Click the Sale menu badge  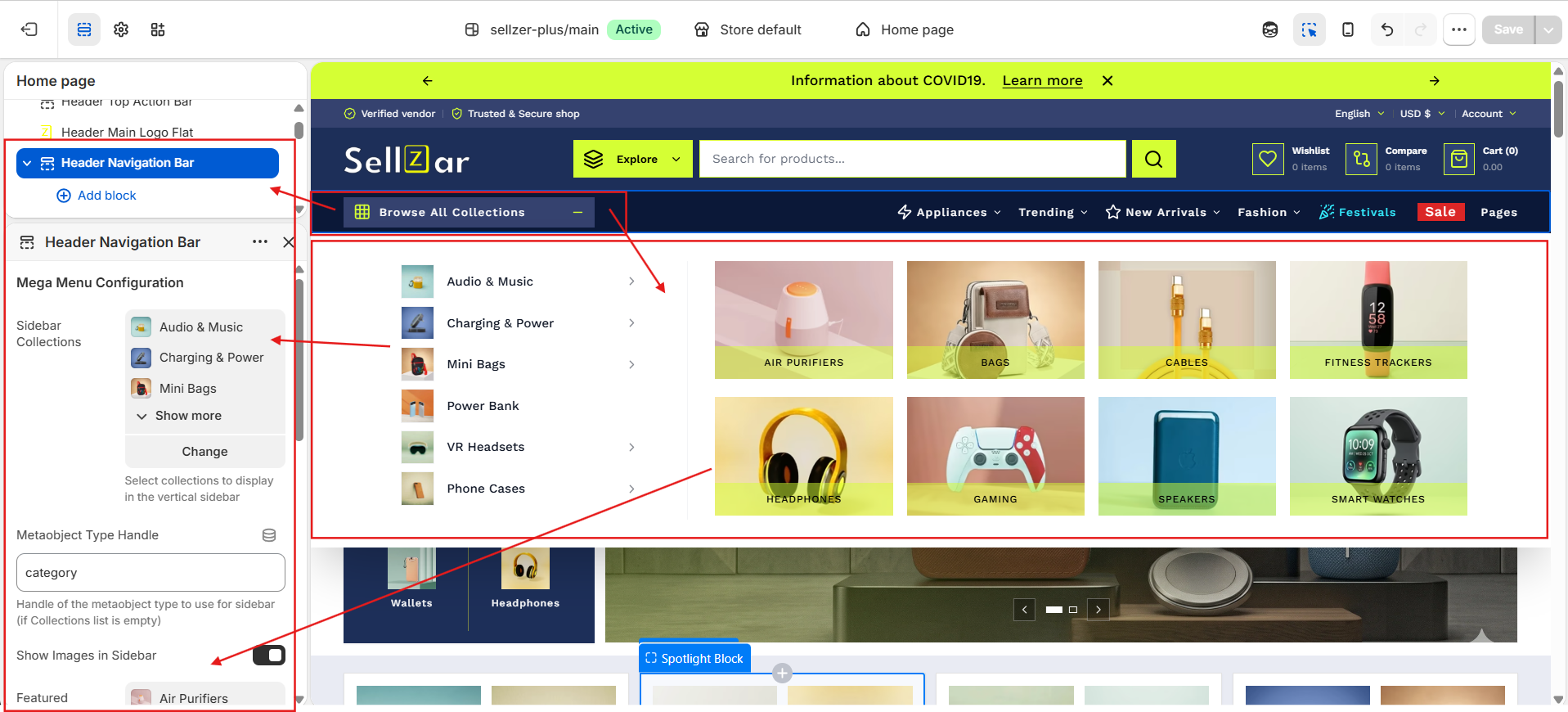pyautogui.click(x=1440, y=212)
